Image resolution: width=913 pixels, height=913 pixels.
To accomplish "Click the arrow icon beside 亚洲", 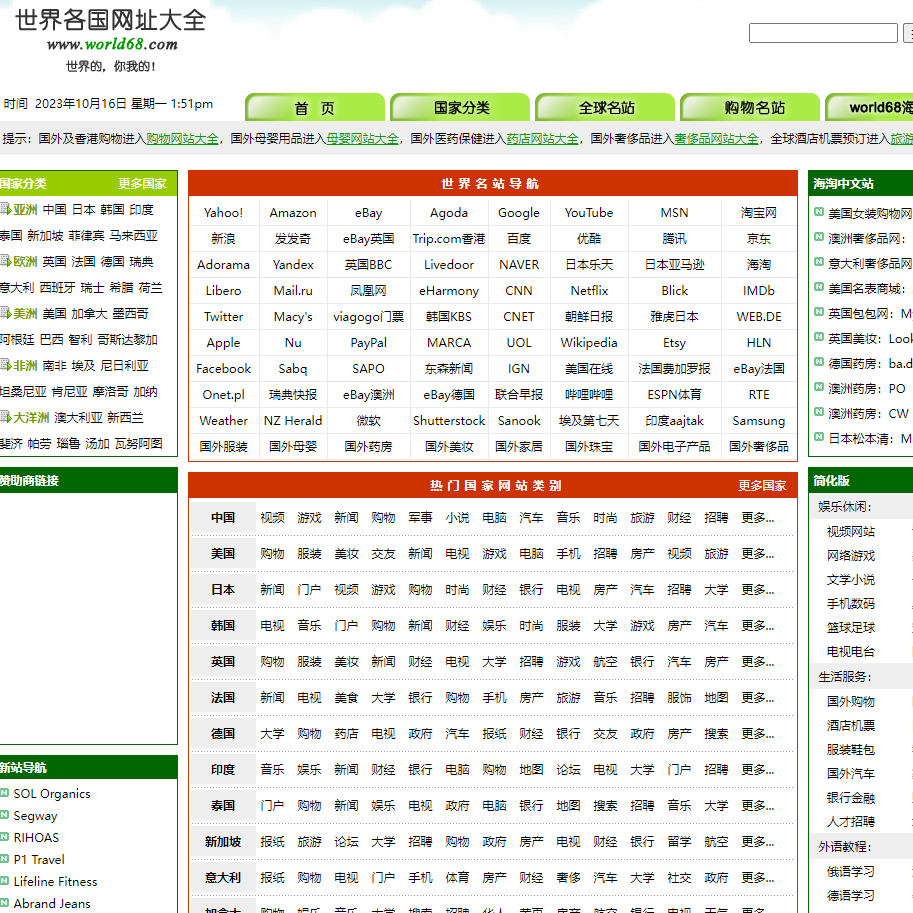I will [x=5, y=209].
